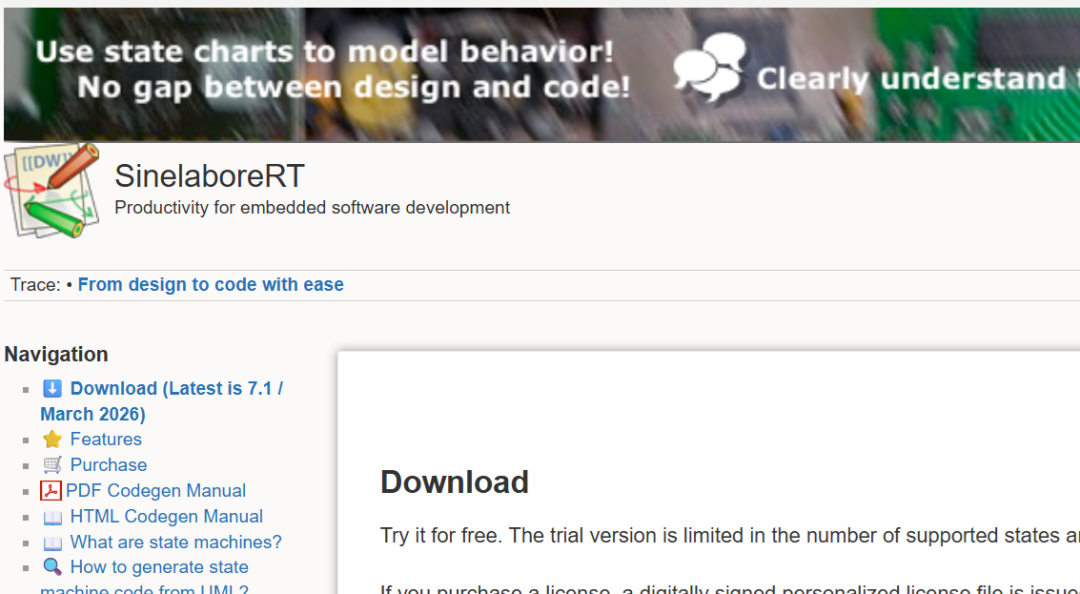Open the HTML Codegen Manual link

pos(166,516)
